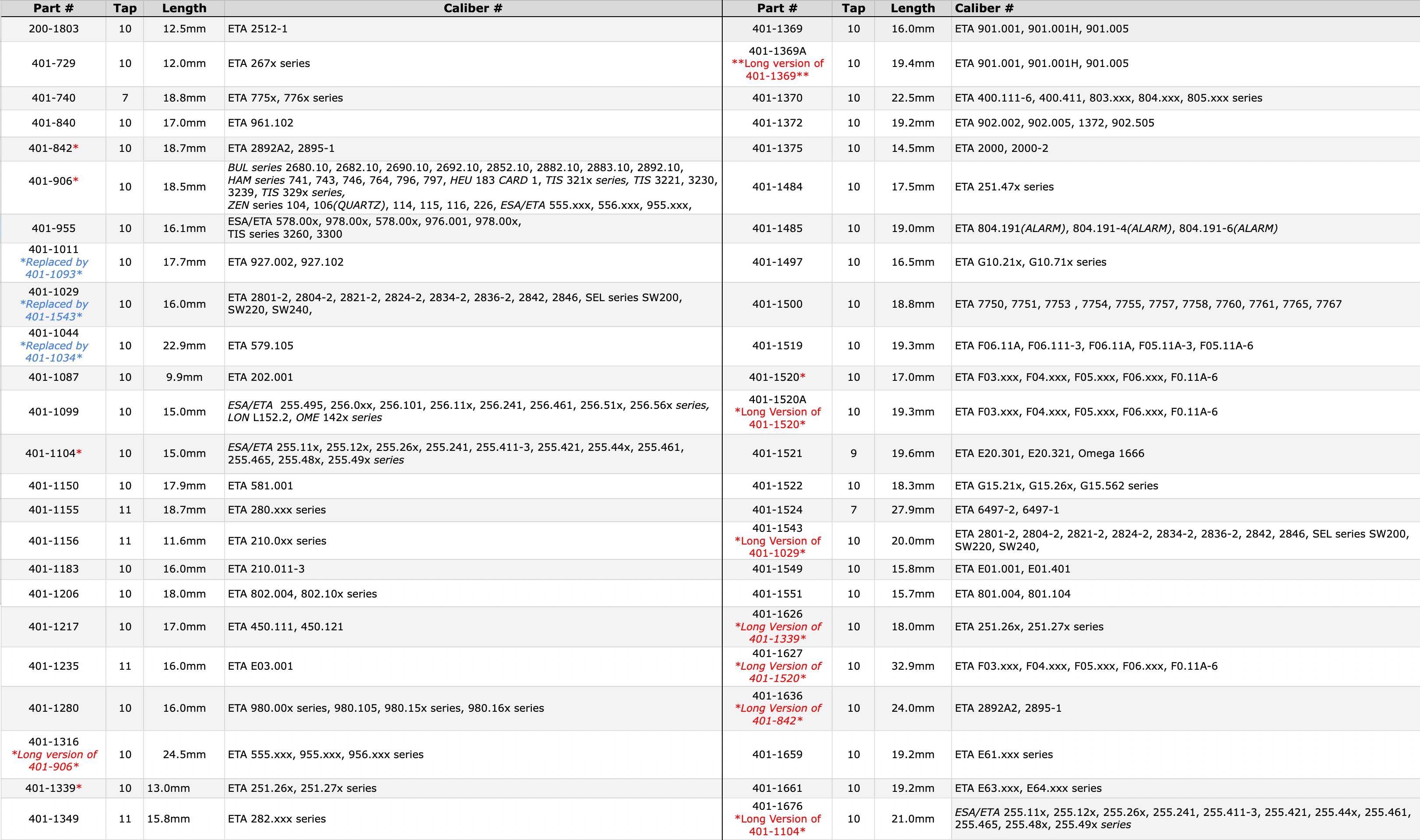
Task: Click caliber ETA 581.001
Action: pos(260,486)
